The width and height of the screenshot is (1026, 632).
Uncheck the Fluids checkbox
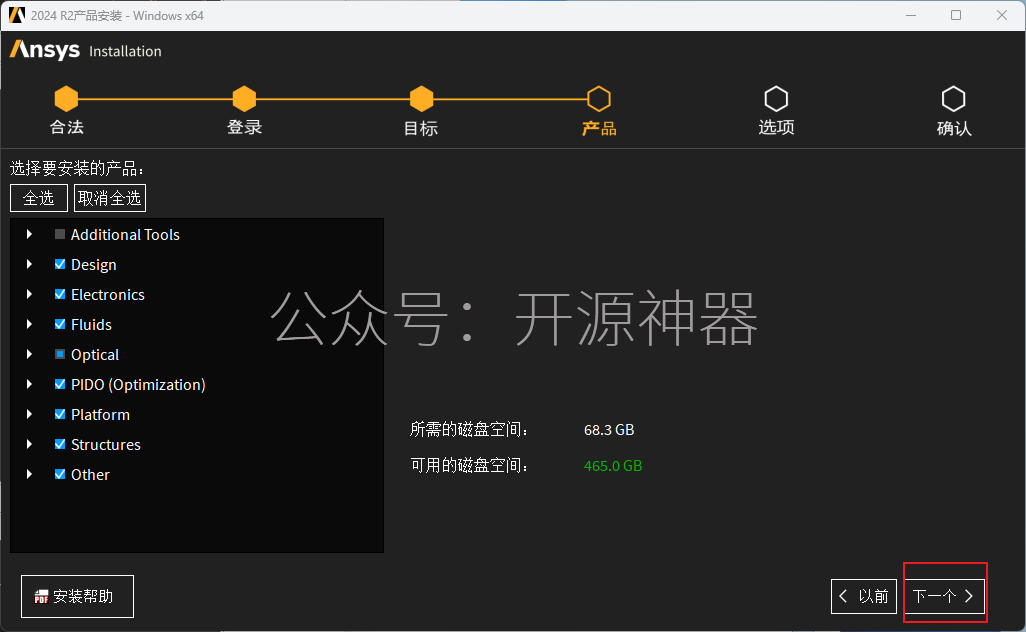click(60, 324)
